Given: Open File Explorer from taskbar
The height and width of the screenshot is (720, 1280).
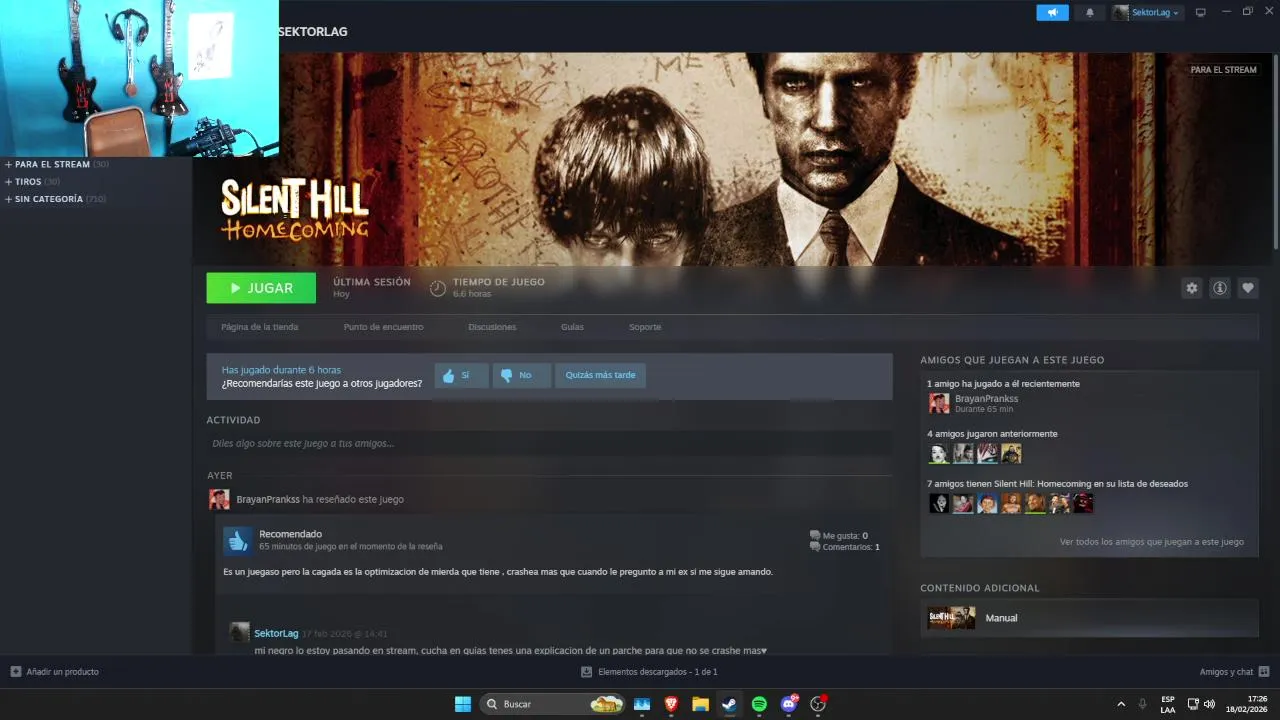Looking at the screenshot, I should coord(700,704).
